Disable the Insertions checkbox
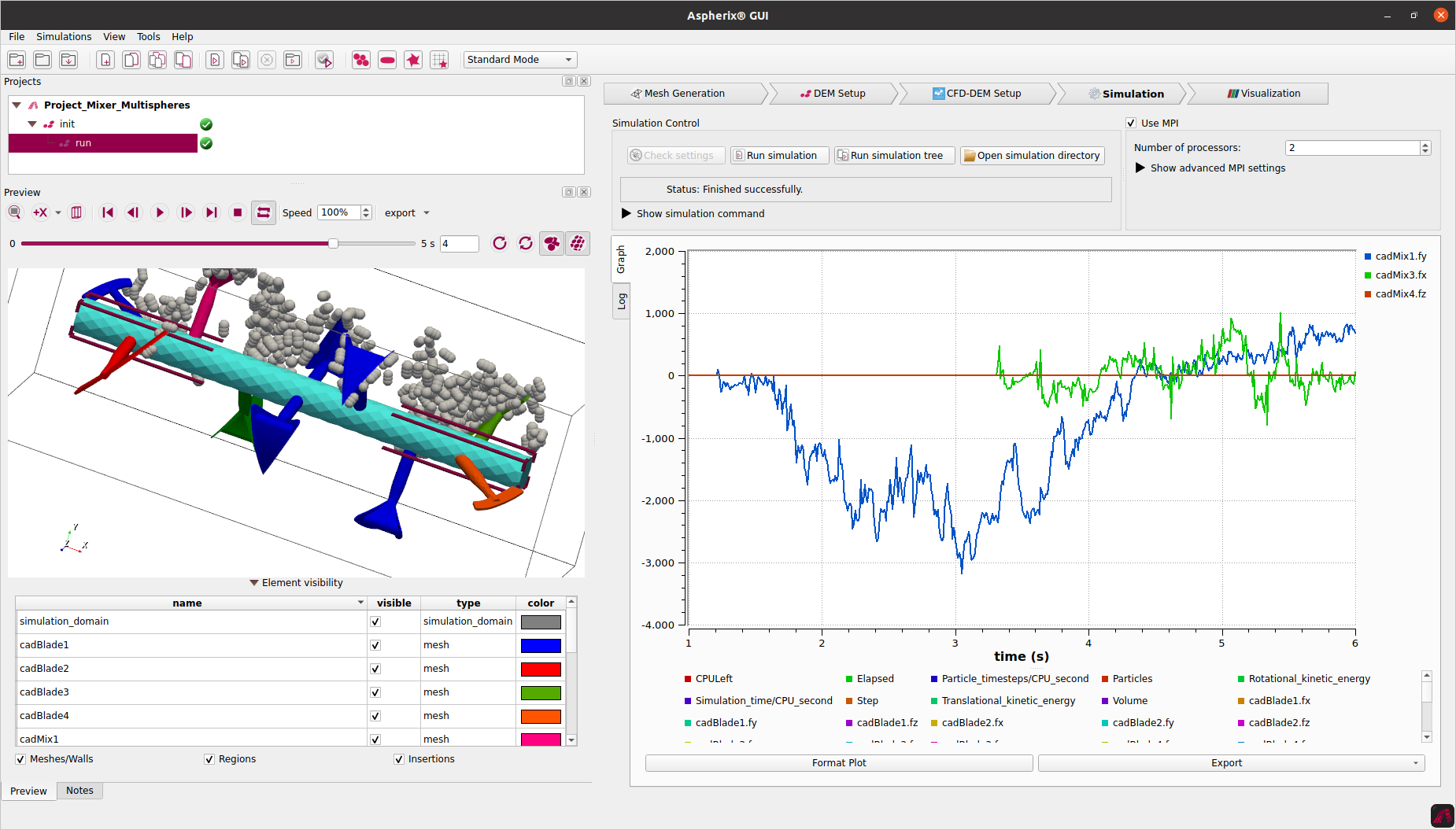1456x830 pixels. coord(399,758)
